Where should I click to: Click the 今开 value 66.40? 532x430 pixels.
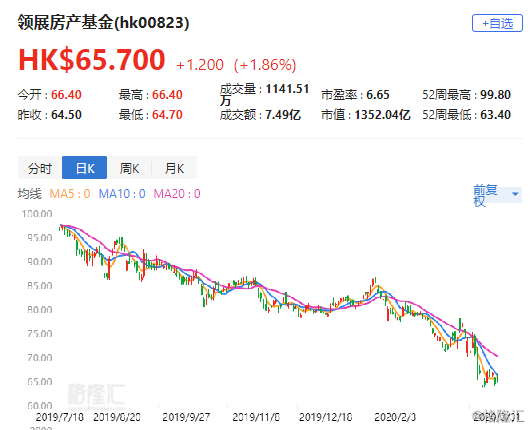(66, 95)
